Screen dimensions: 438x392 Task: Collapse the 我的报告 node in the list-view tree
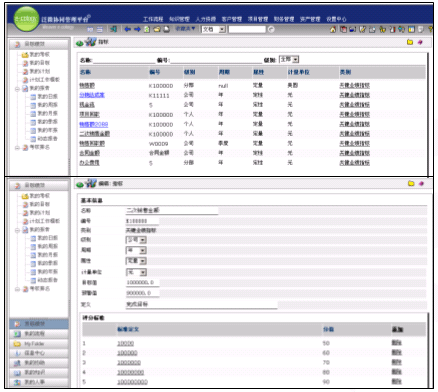pyautogui.click(x=17, y=89)
